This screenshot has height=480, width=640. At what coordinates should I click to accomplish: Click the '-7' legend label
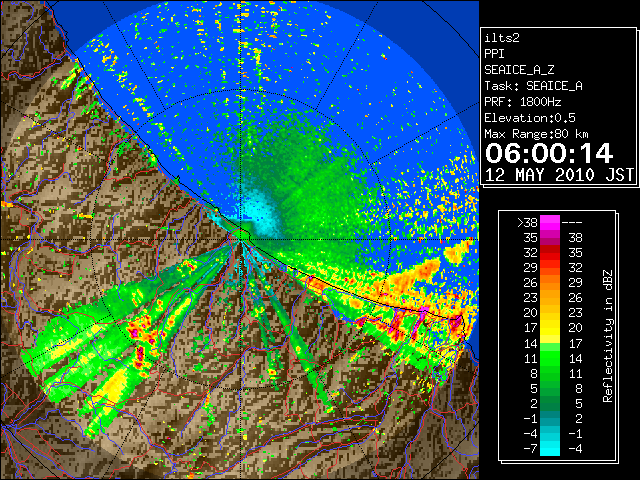click(x=530, y=449)
